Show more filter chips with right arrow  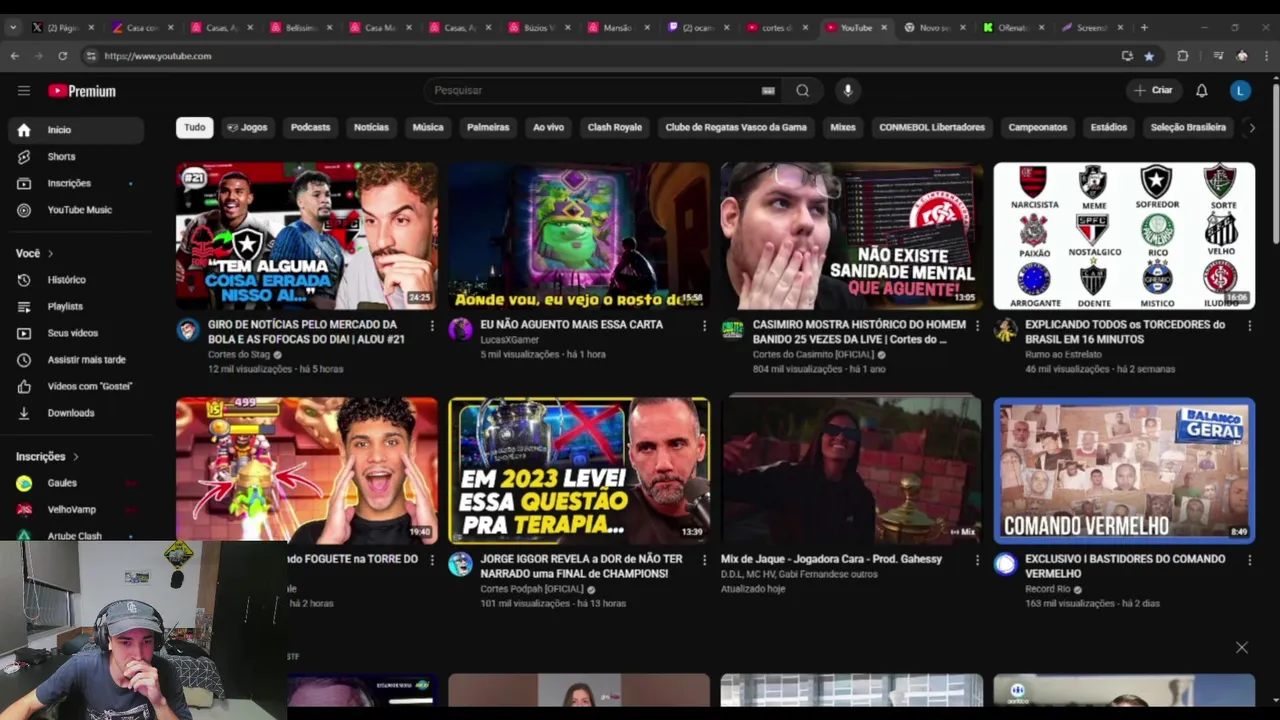pyautogui.click(x=1251, y=128)
